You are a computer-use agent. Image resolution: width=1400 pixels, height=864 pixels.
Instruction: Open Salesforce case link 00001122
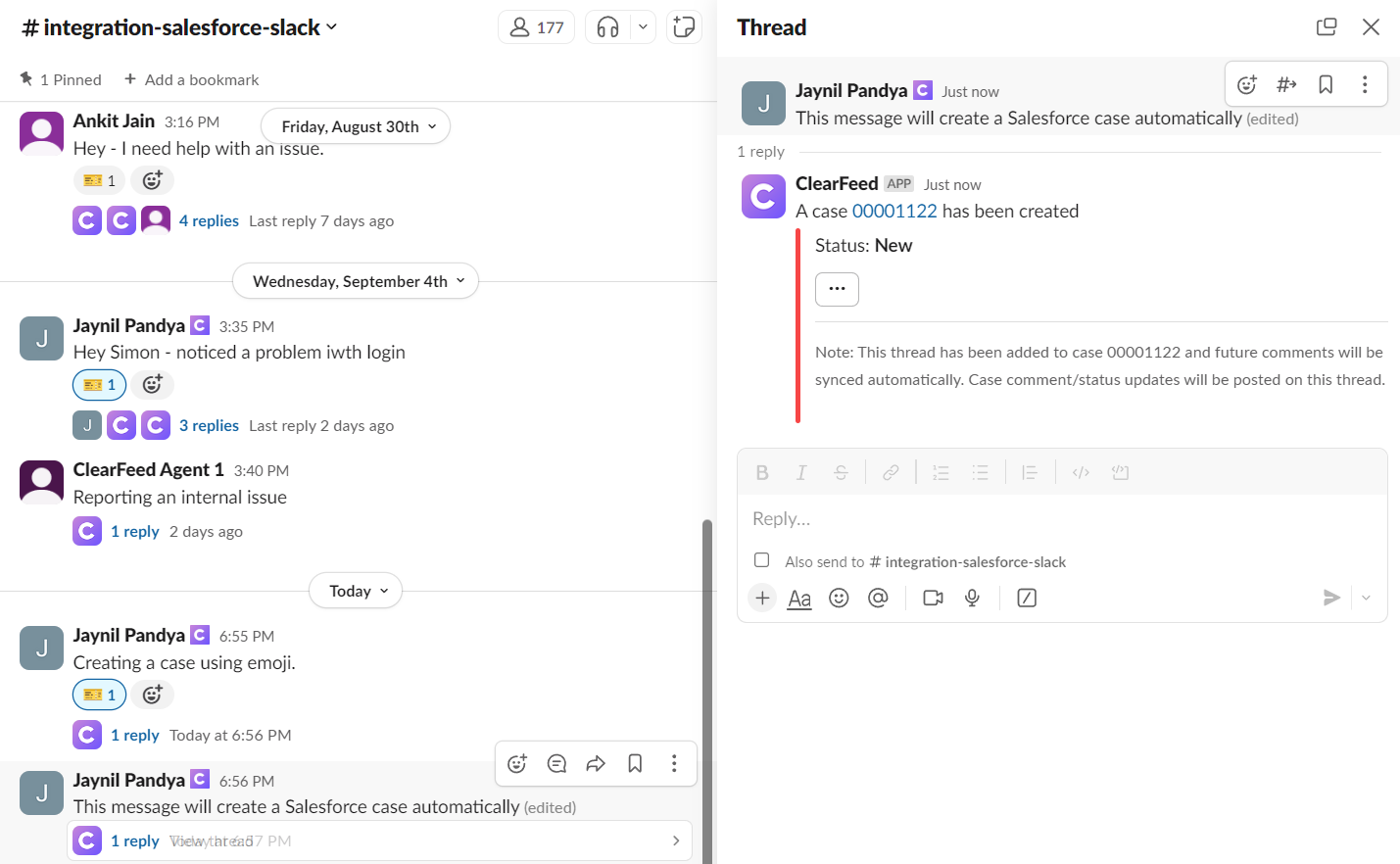[x=894, y=211]
